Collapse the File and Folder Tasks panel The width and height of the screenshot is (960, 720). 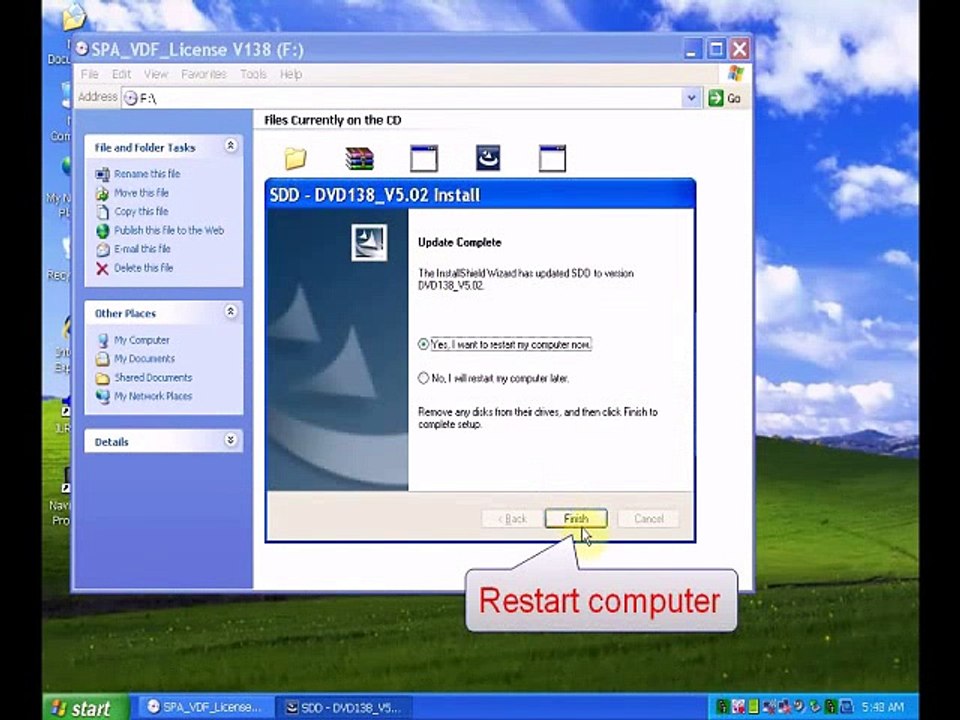[231, 146]
